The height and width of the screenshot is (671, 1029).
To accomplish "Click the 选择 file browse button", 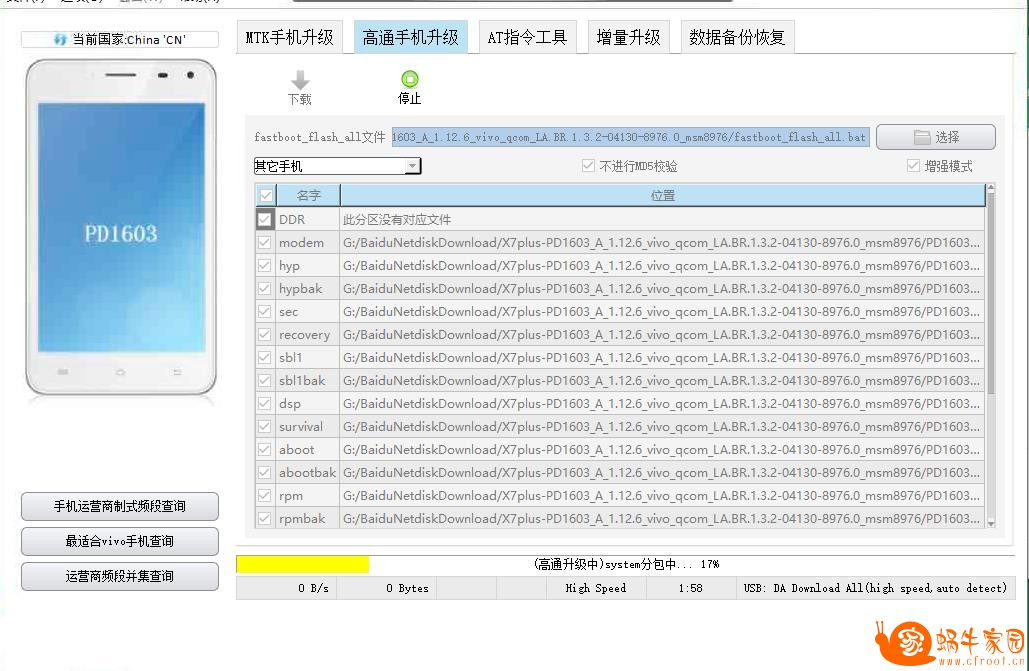I will tap(936, 137).
